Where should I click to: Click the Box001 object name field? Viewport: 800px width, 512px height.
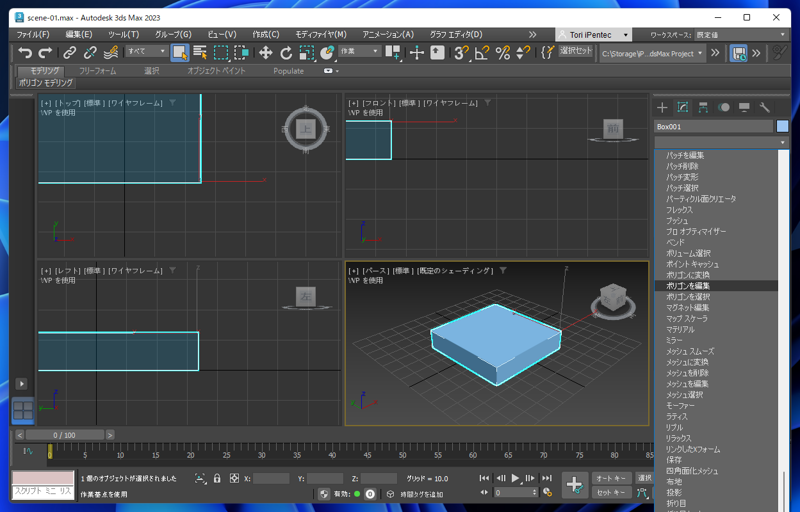713,126
